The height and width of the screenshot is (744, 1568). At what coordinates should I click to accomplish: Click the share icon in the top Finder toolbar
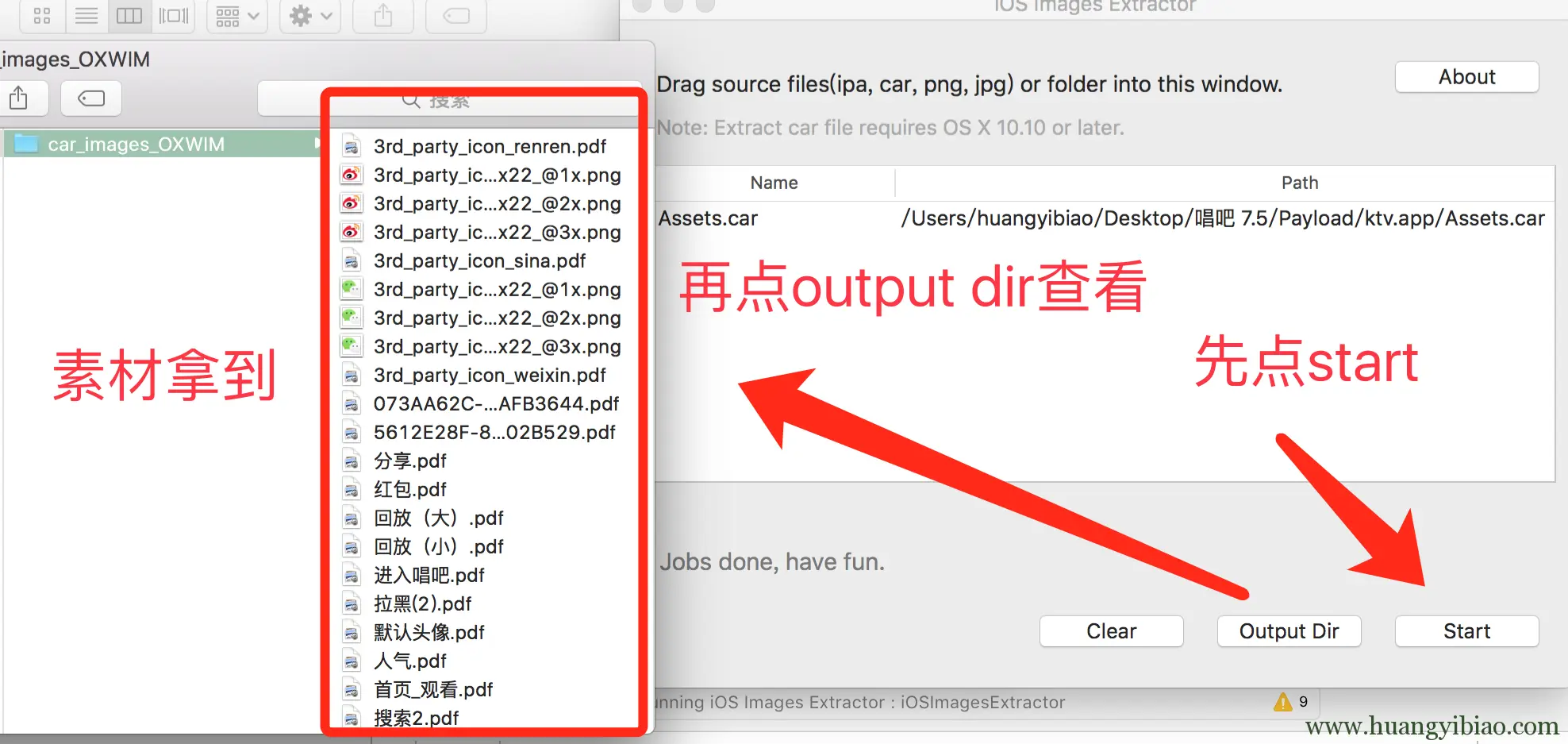coord(383,15)
